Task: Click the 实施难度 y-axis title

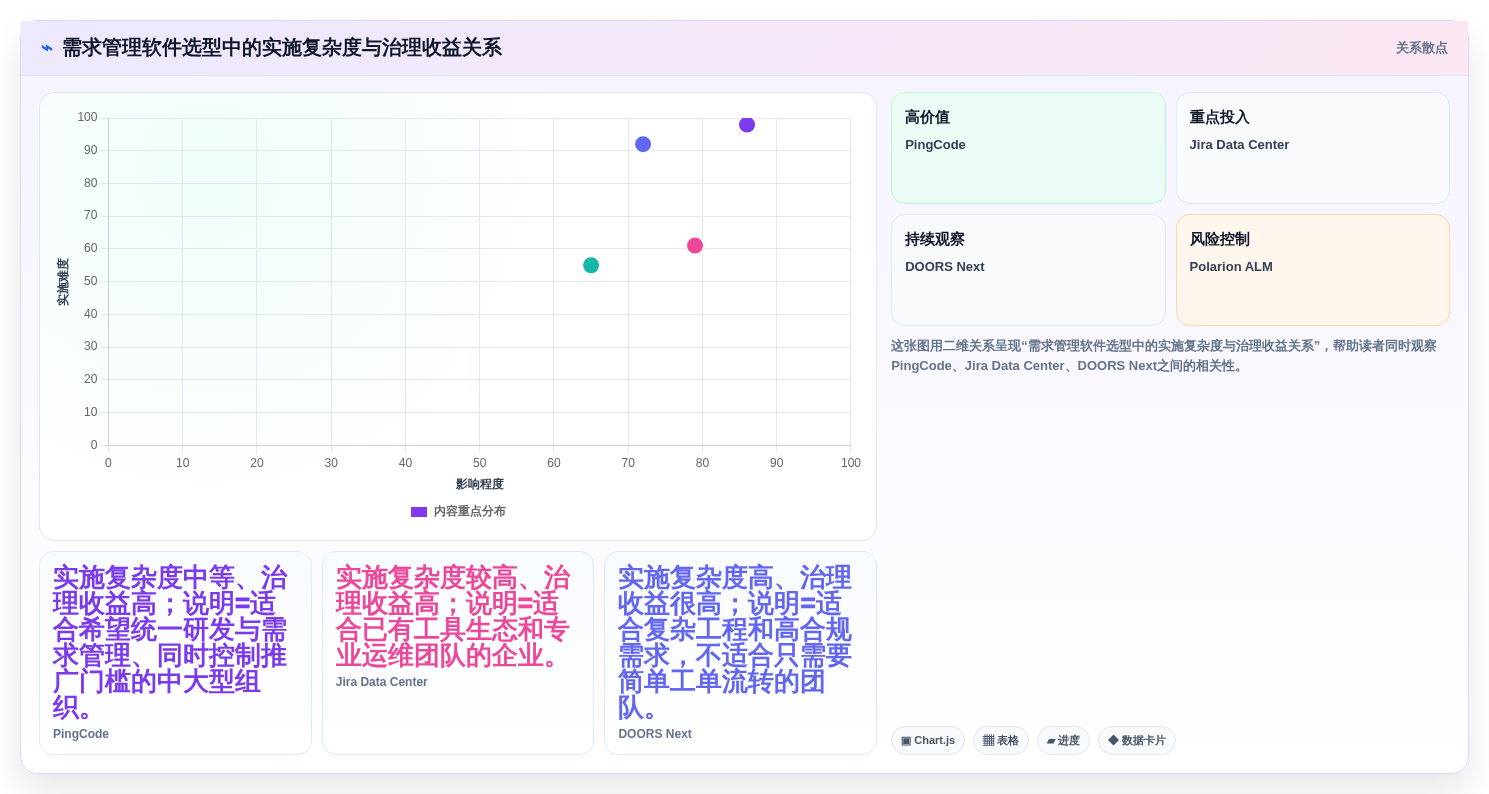Action: pos(63,282)
